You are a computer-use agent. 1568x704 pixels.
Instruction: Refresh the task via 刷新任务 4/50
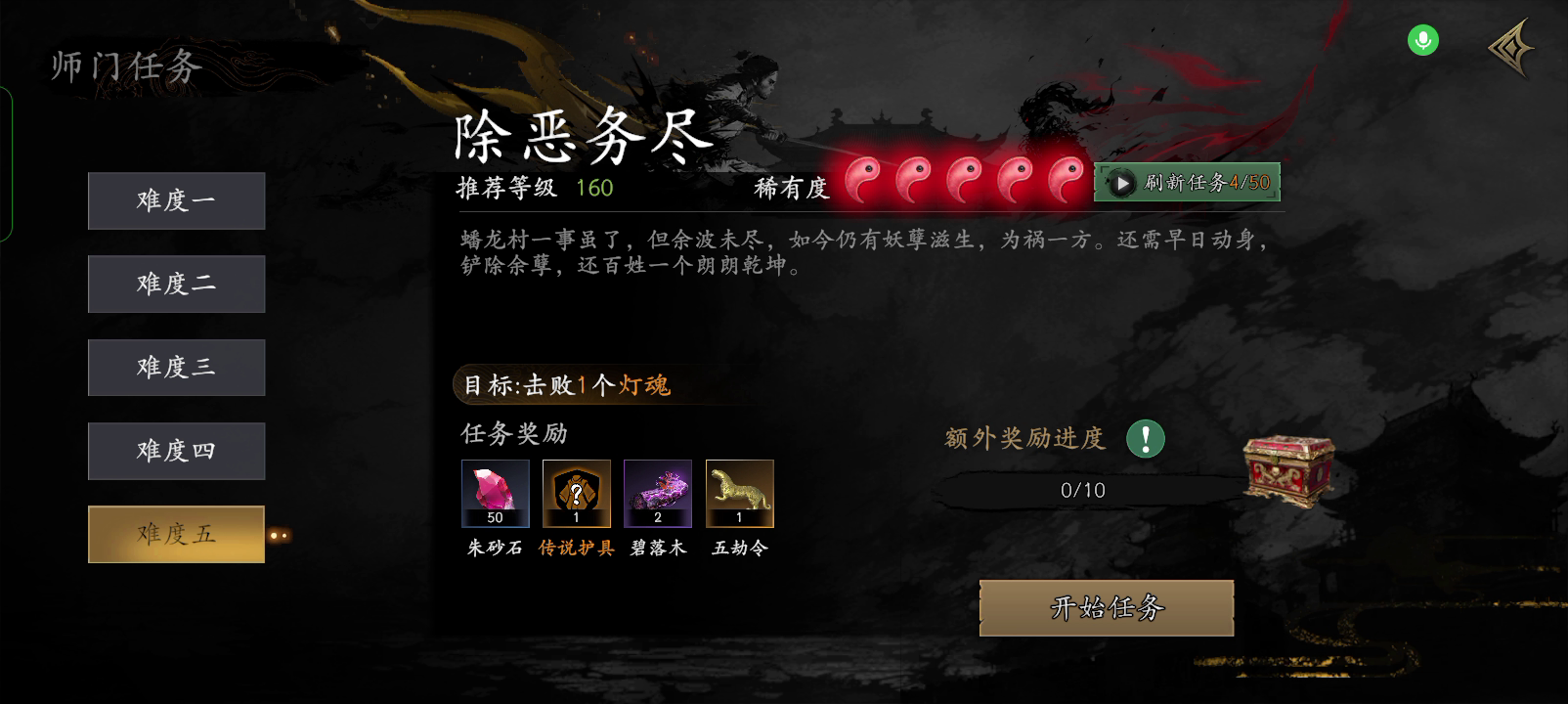click(x=1187, y=183)
